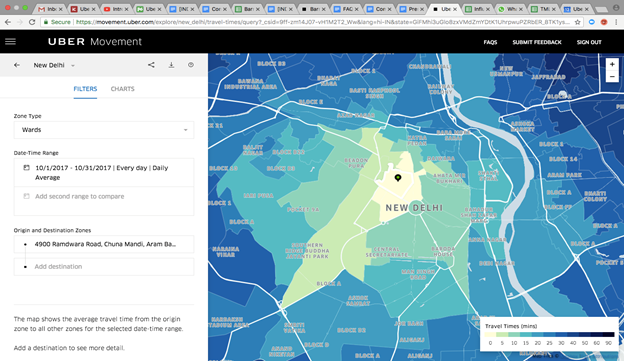The height and width of the screenshot is (361, 624).
Task: Reload the page with the refresh icon
Action: point(32,22)
